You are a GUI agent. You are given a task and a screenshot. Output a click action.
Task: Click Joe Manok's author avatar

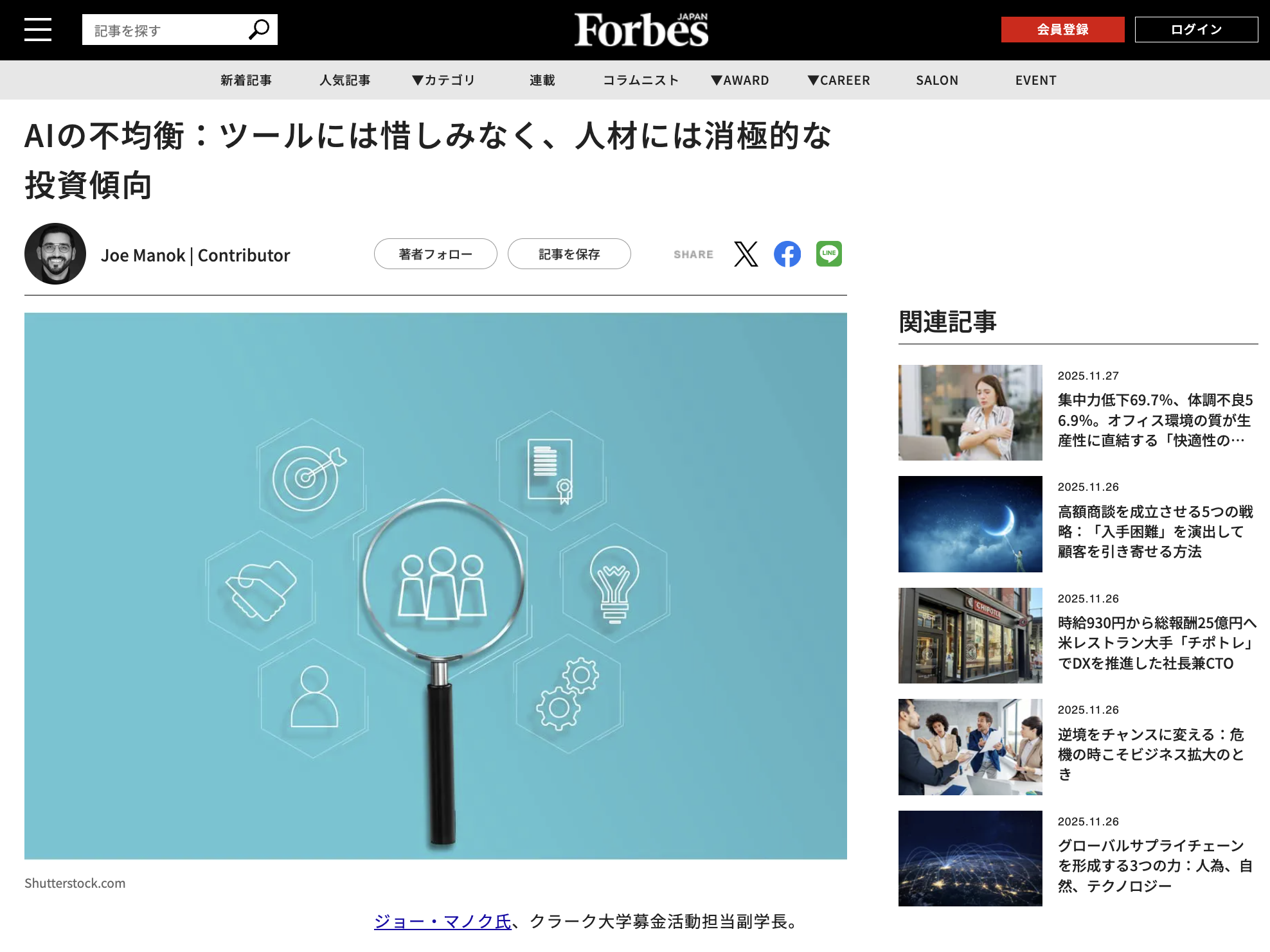coord(55,254)
